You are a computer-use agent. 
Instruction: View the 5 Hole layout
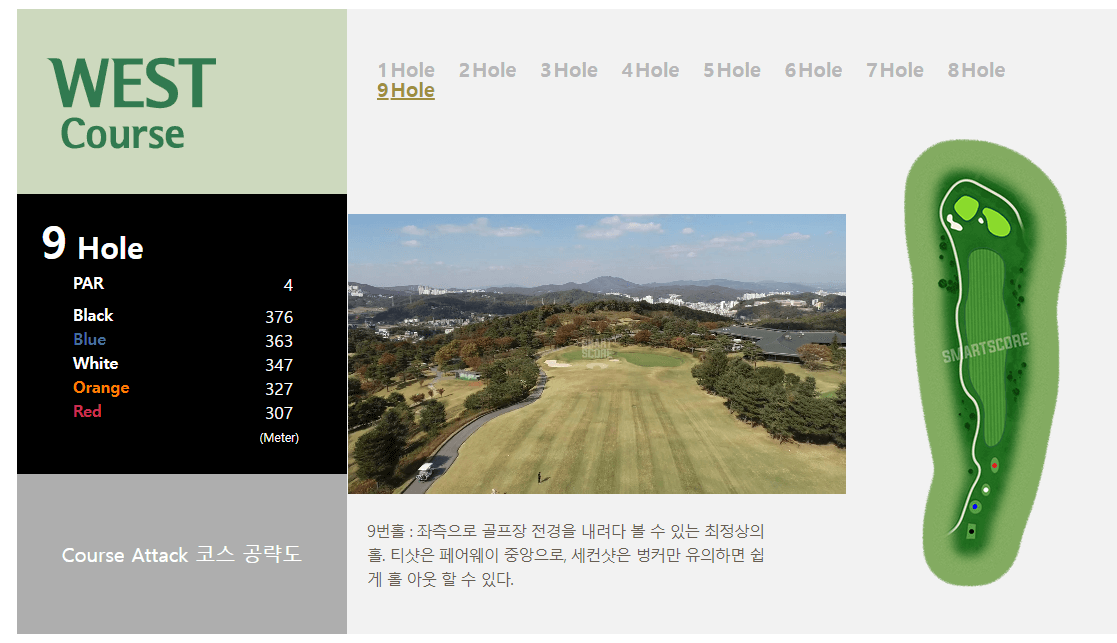731,70
